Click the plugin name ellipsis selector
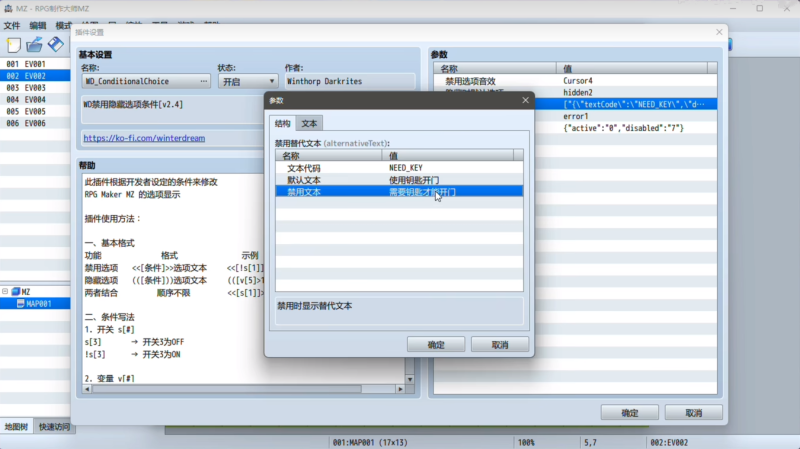 [x=204, y=81]
